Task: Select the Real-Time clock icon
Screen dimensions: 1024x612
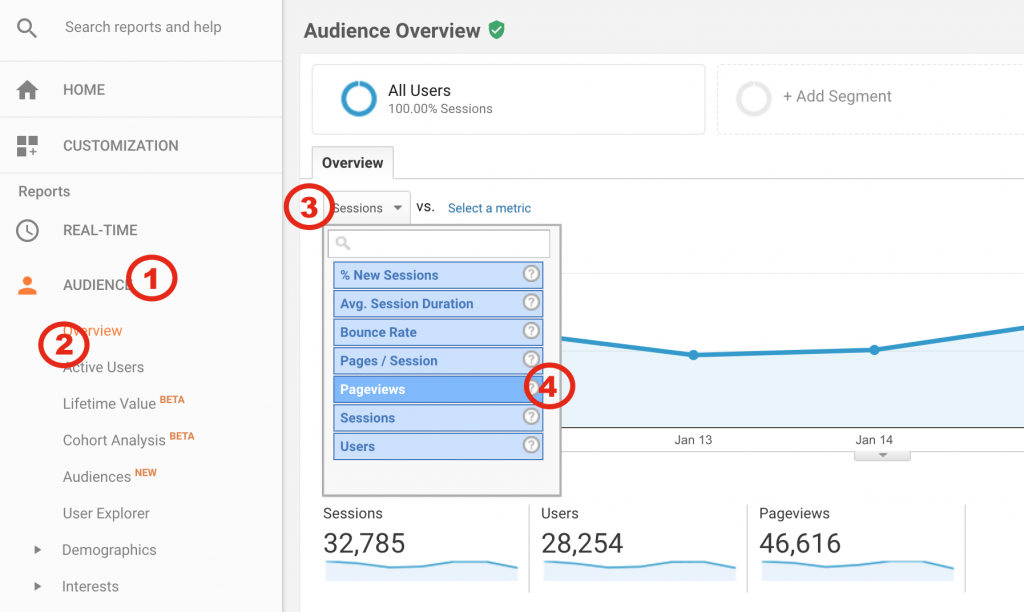Action: click(27, 230)
